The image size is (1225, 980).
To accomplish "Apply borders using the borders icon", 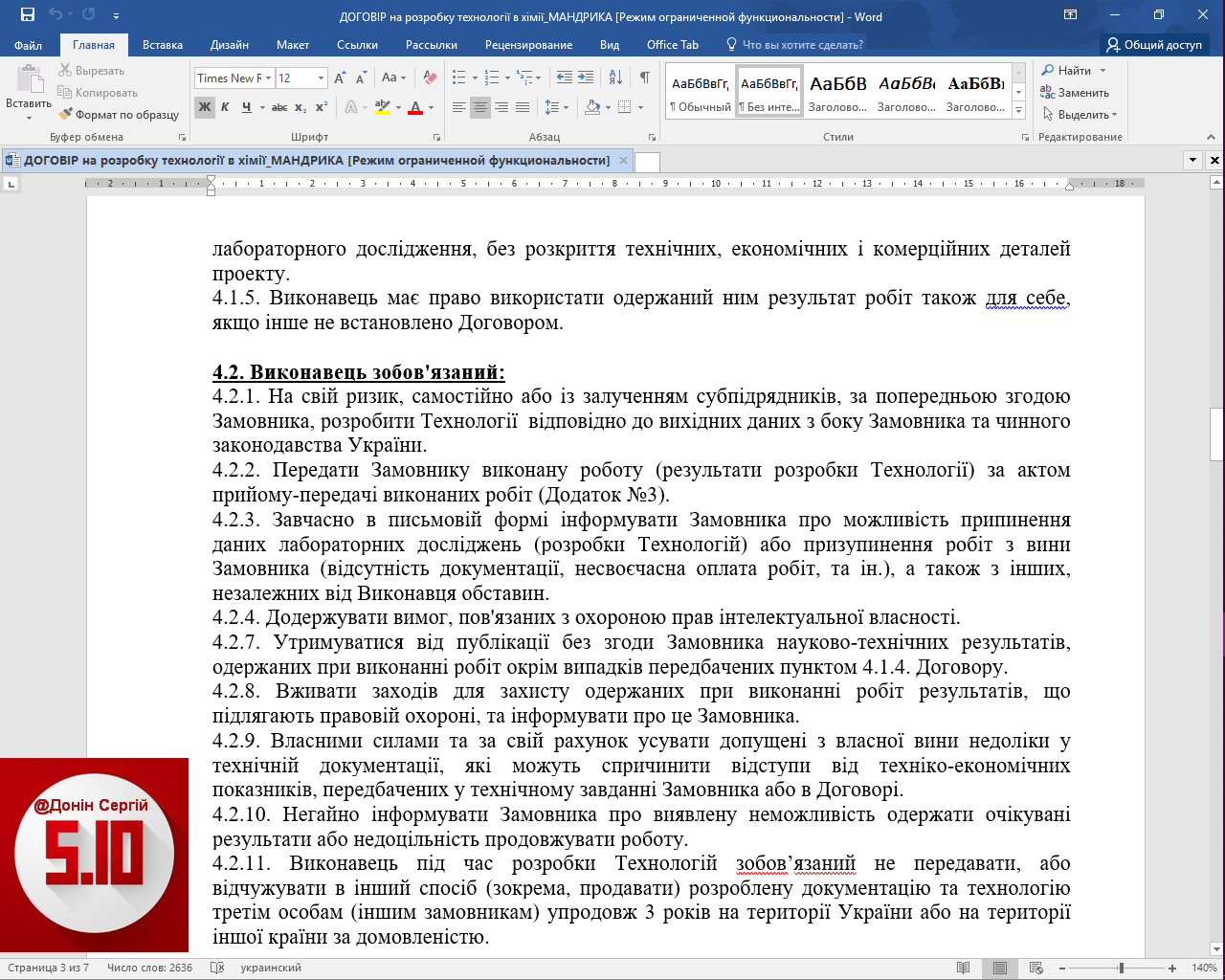I will (625, 107).
